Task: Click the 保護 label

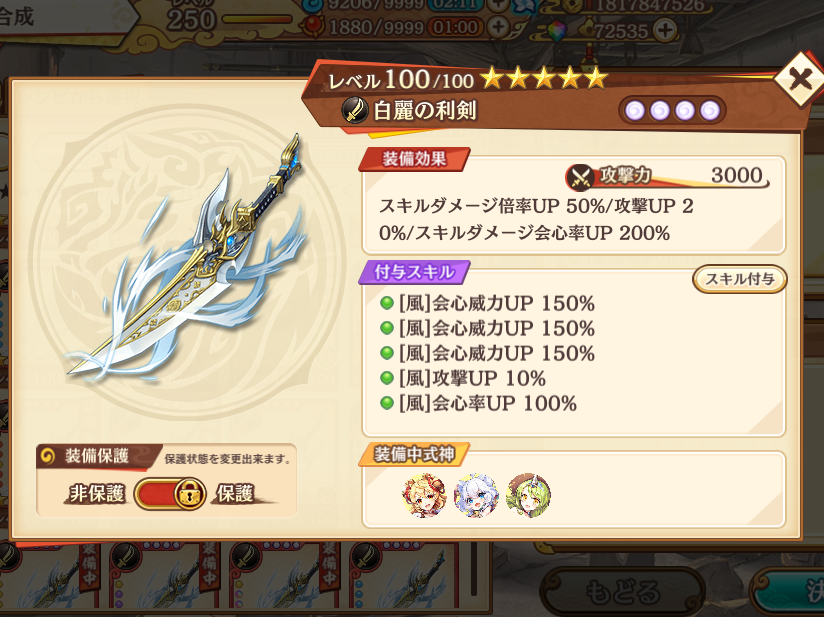Action: [x=235, y=494]
